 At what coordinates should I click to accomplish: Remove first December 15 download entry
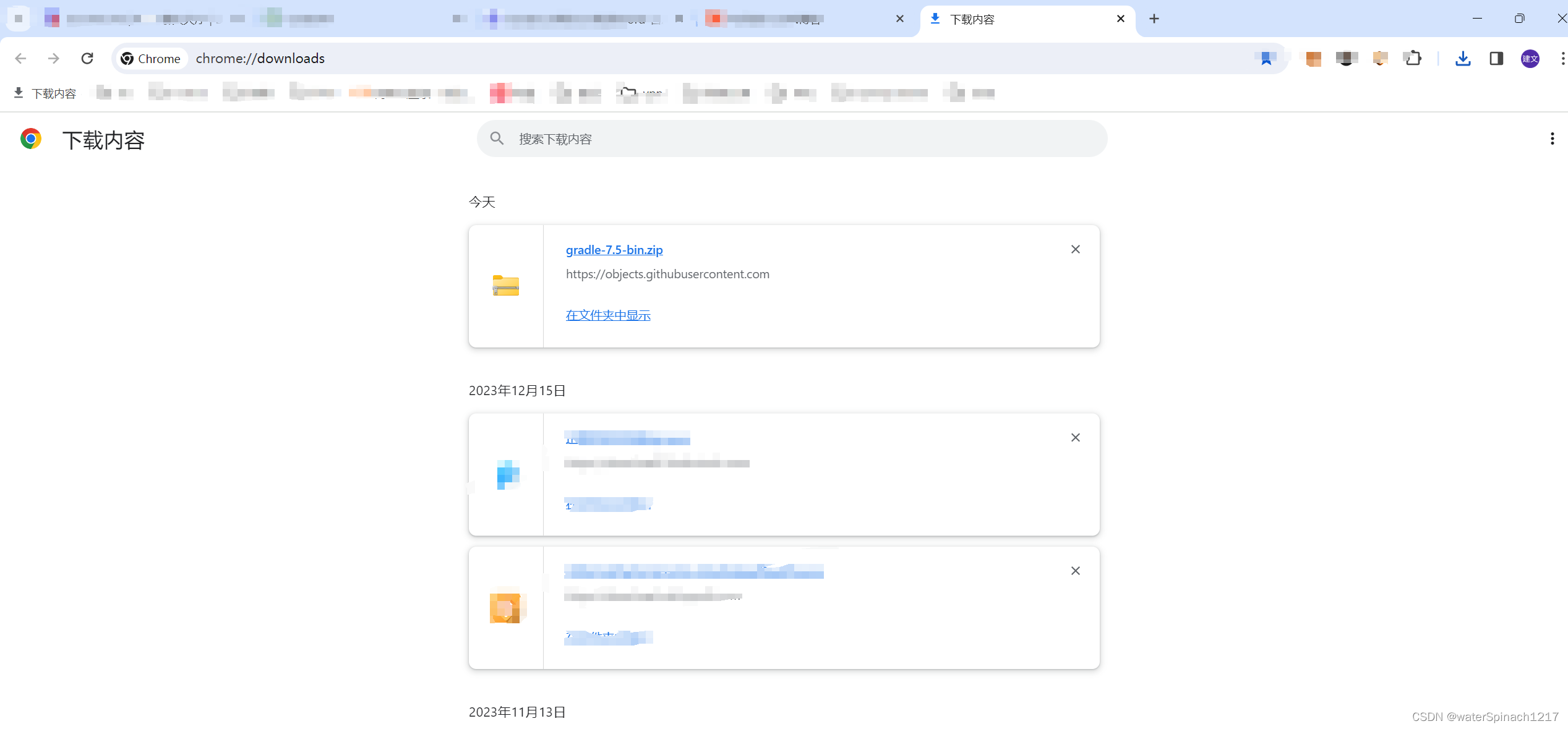pos(1075,438)
